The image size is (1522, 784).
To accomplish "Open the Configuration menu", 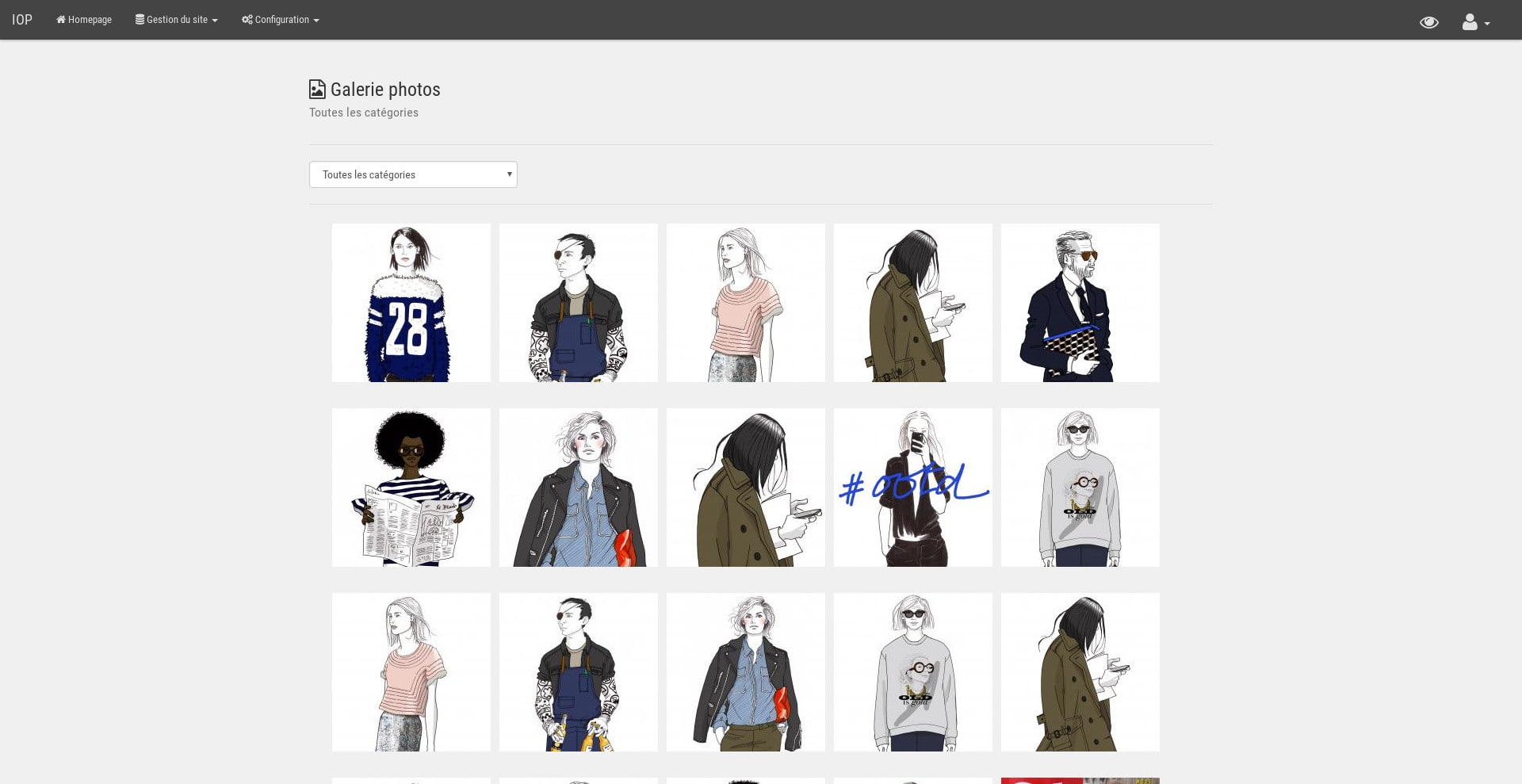I will pos(281,20).
